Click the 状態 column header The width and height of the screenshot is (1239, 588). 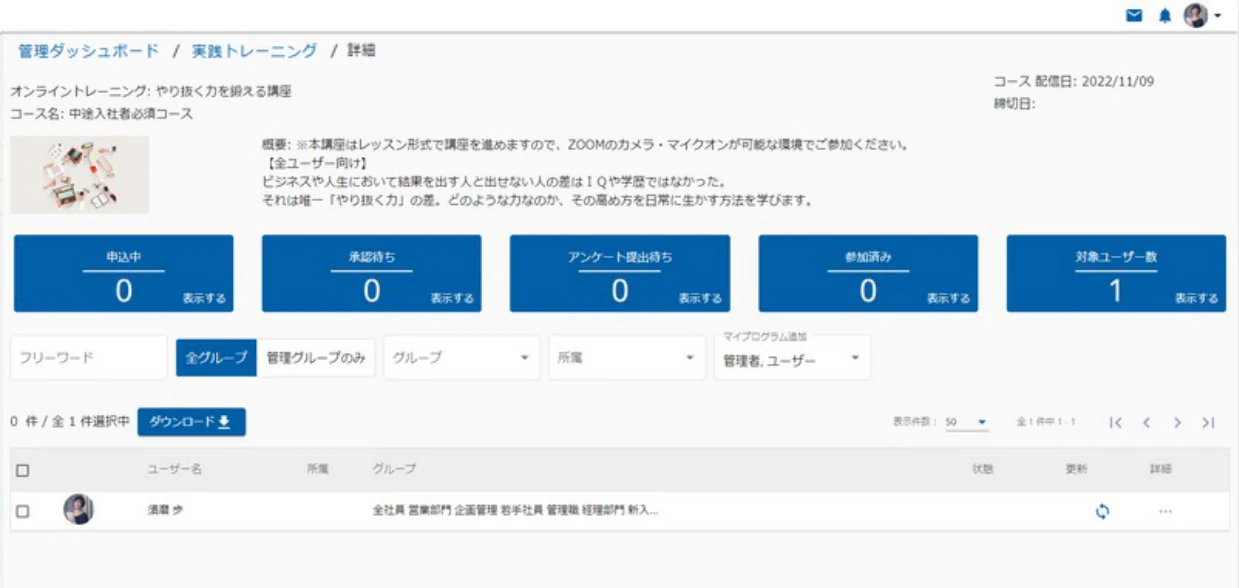click(982, 469)
